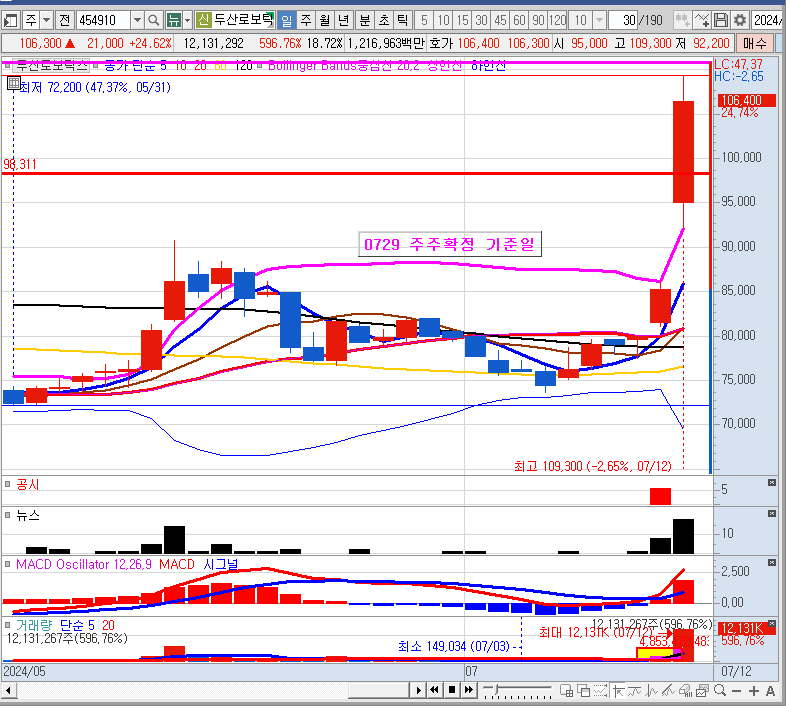Open dropdown arrow beside 뉴 icon
Screen dimensions: 786x706
pyautogui.click(x=187, y=21)
